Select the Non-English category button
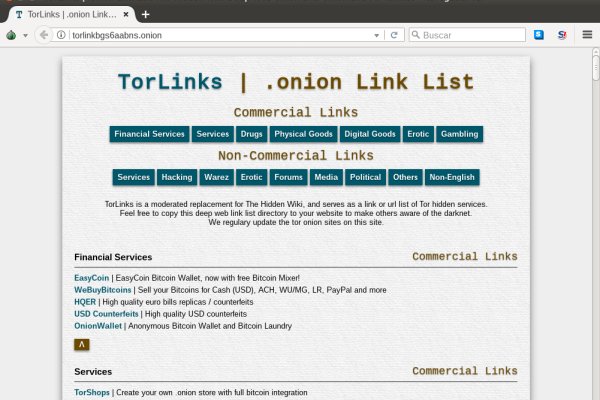The image size is (600, 400). click(452, 177)
